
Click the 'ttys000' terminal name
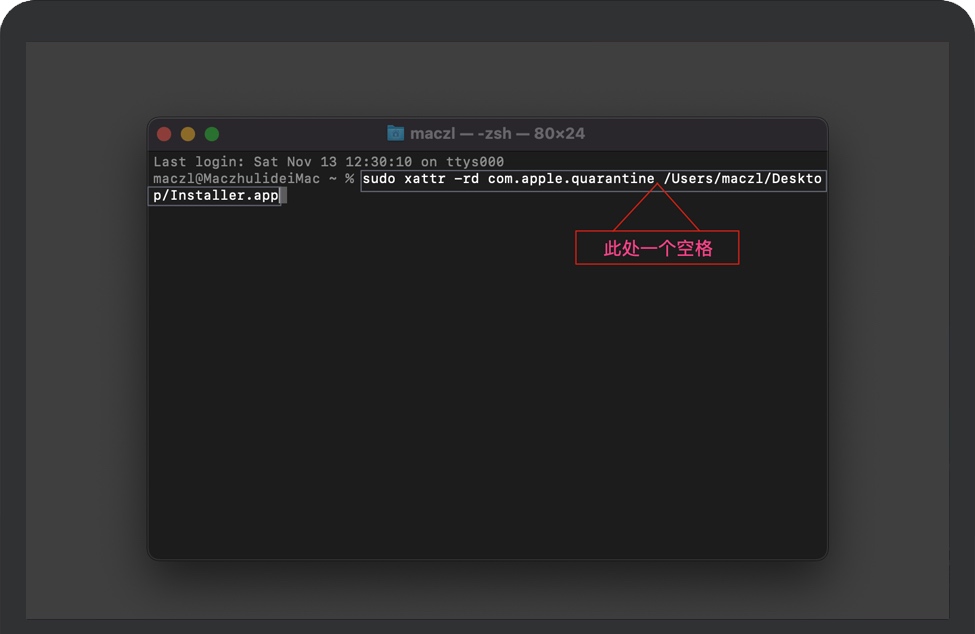(x=475, y=162)
